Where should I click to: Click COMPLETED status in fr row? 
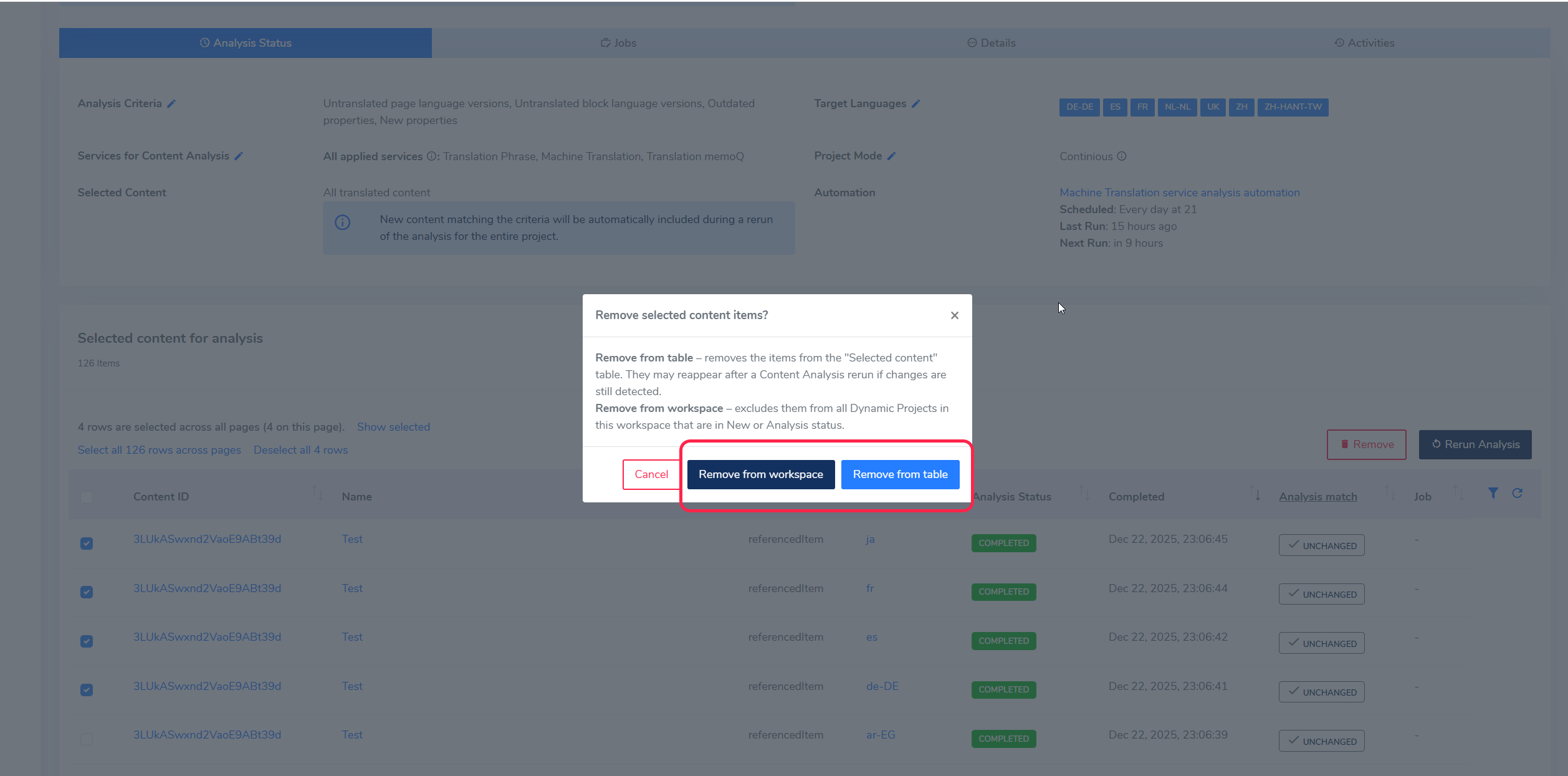1003,592
